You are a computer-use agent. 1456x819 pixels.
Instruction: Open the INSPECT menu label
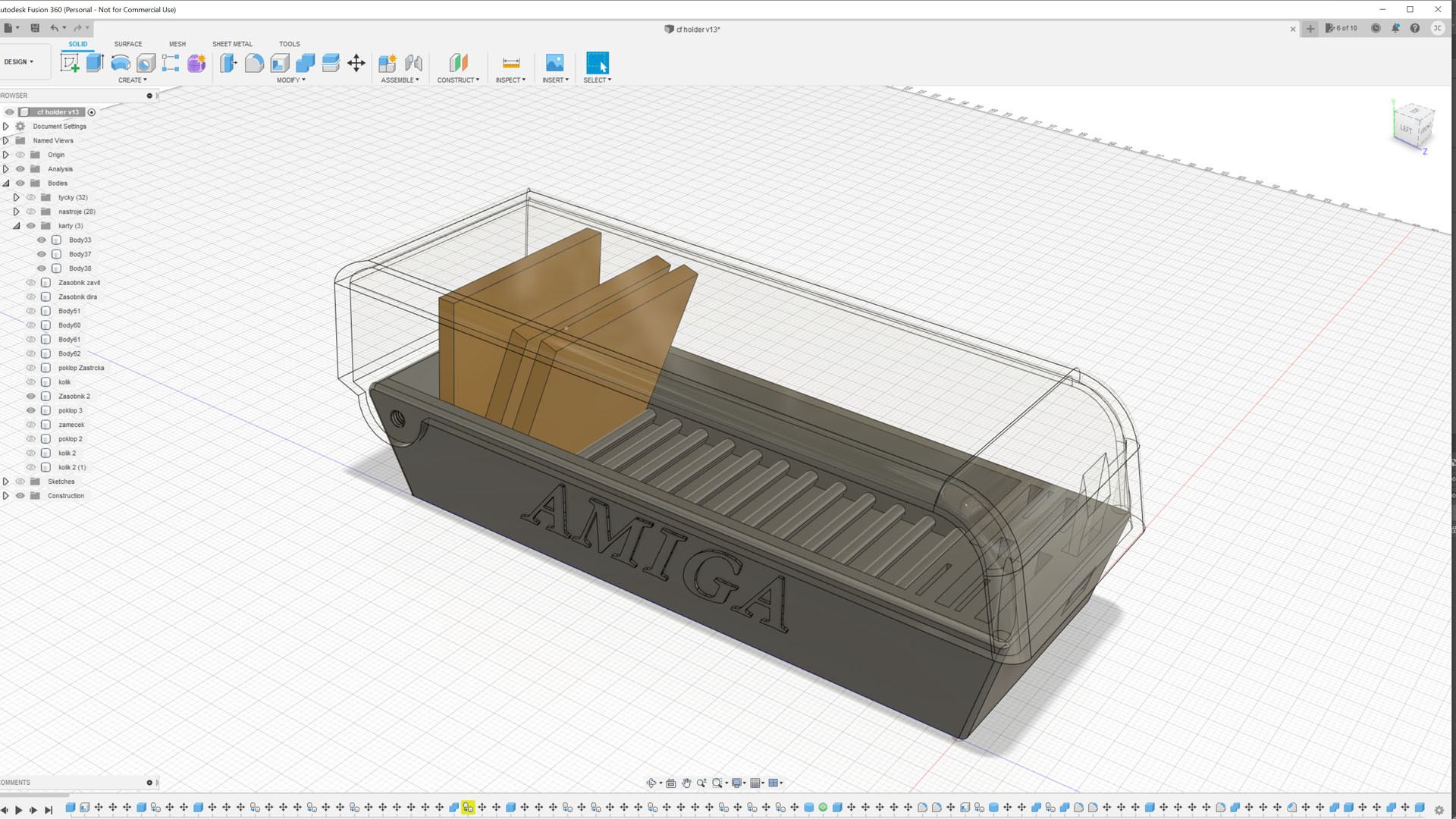[510, 80]
